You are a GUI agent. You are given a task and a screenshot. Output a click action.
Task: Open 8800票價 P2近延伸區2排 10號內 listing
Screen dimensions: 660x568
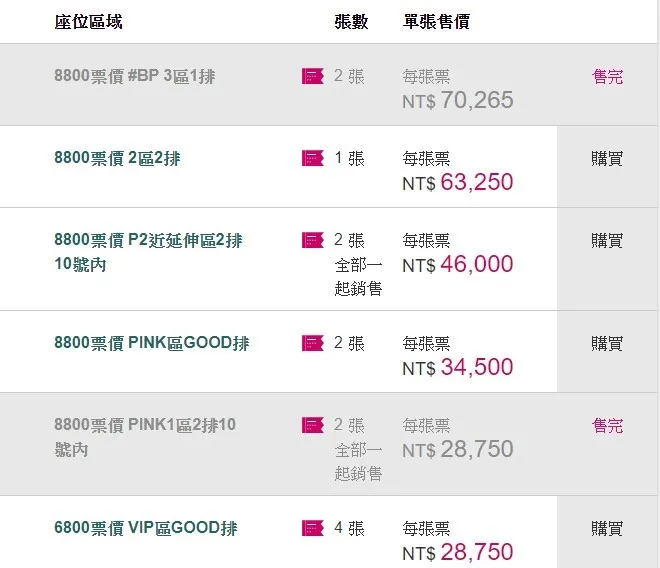(147, 252)
